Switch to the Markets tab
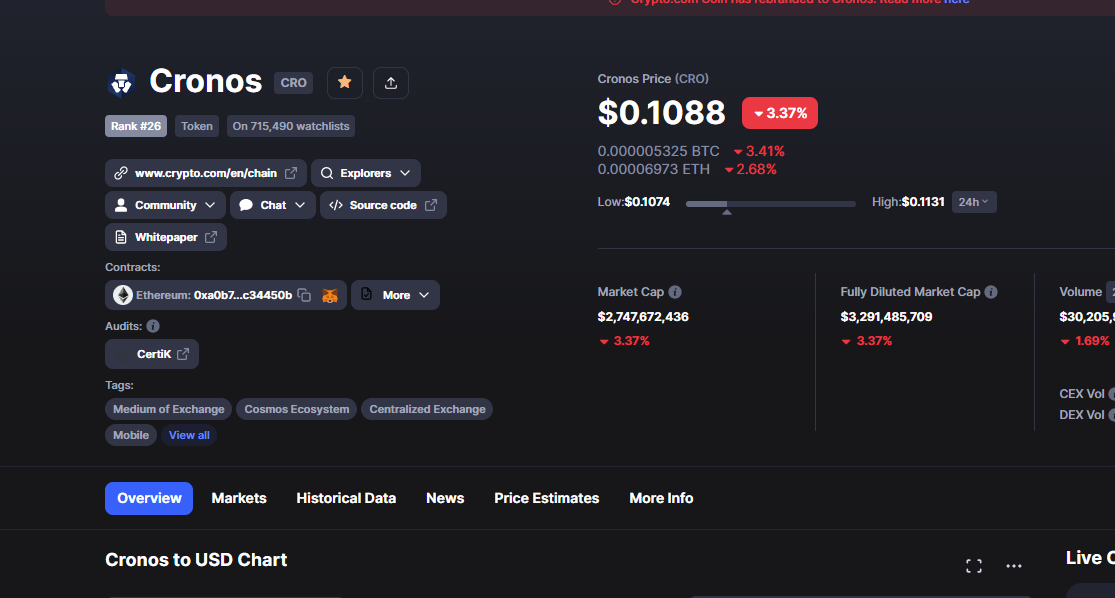The width and height of the screenshot is (1115, 598). [x=239, y=498]
